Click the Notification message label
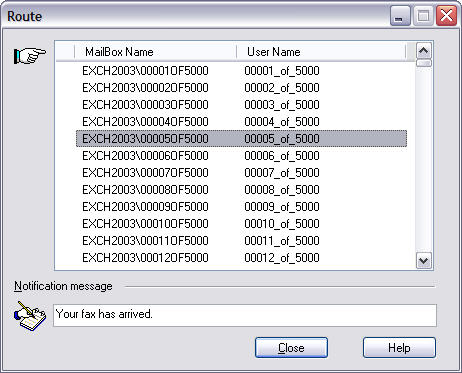Viewport: 462px width, 373px height. click(63, 286)
